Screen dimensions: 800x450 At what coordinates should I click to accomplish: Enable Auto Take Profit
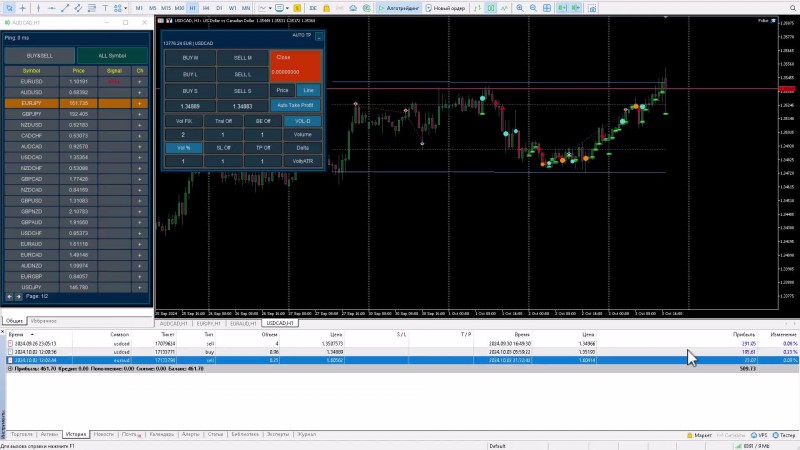(295, 105)
